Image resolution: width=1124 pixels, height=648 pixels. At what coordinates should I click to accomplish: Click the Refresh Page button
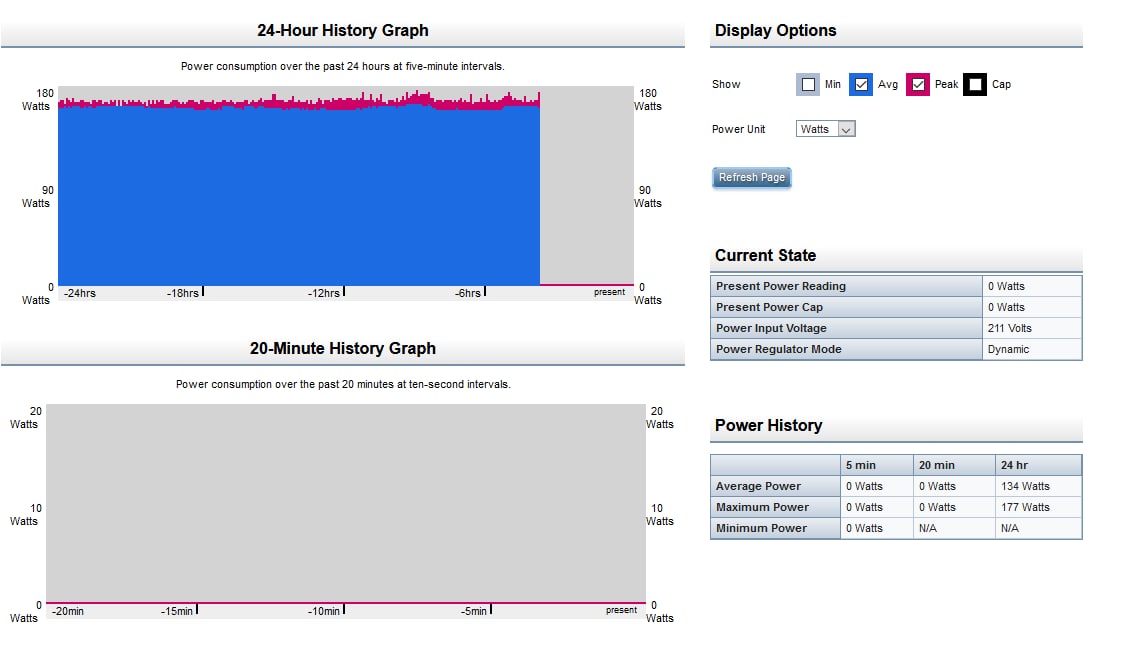(752, 178)
